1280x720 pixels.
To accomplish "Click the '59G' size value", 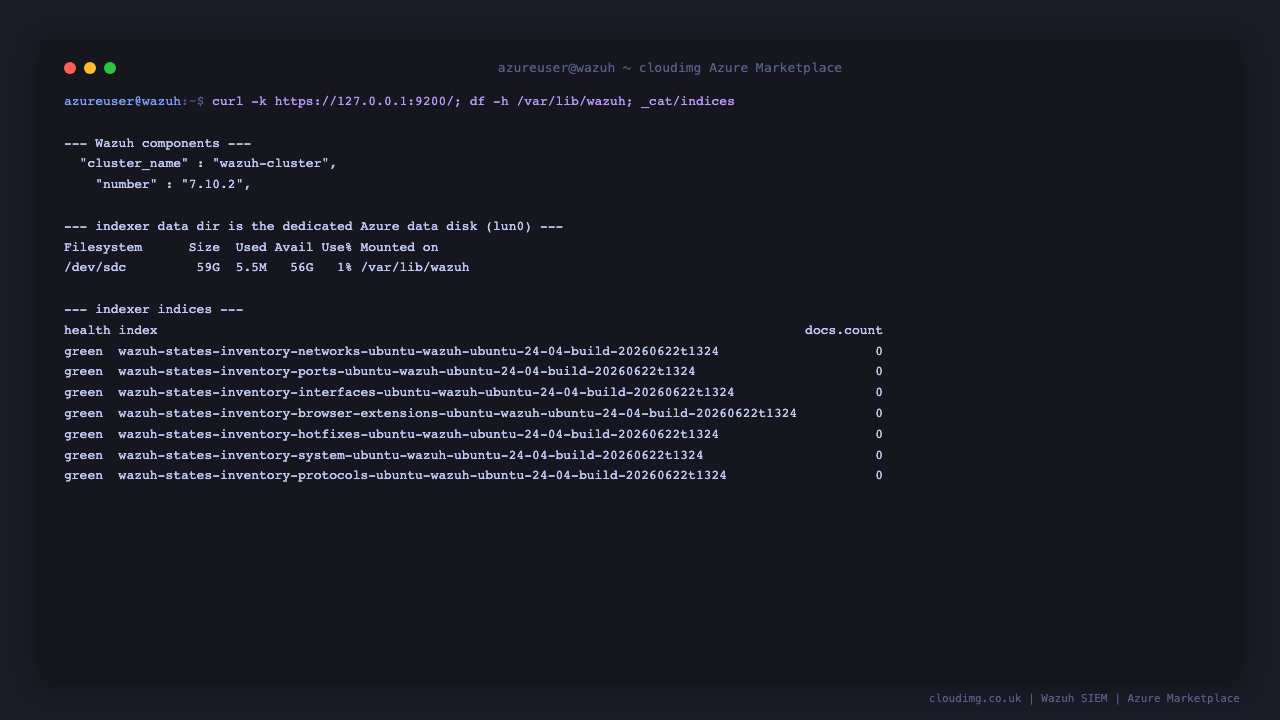I will click(x=208, y=268).
